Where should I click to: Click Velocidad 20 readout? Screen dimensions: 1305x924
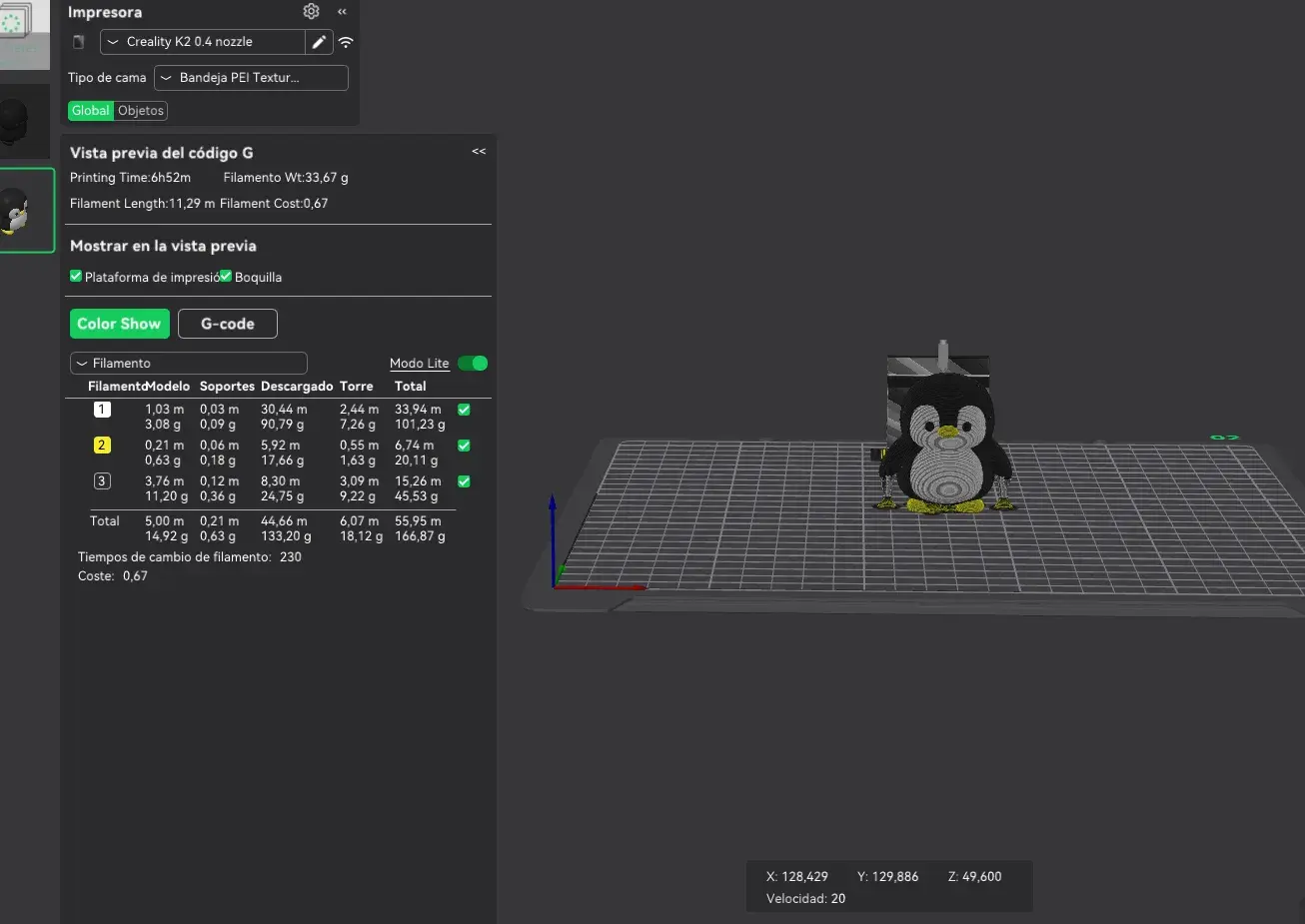pyautogui.click(x=805, y=899)
